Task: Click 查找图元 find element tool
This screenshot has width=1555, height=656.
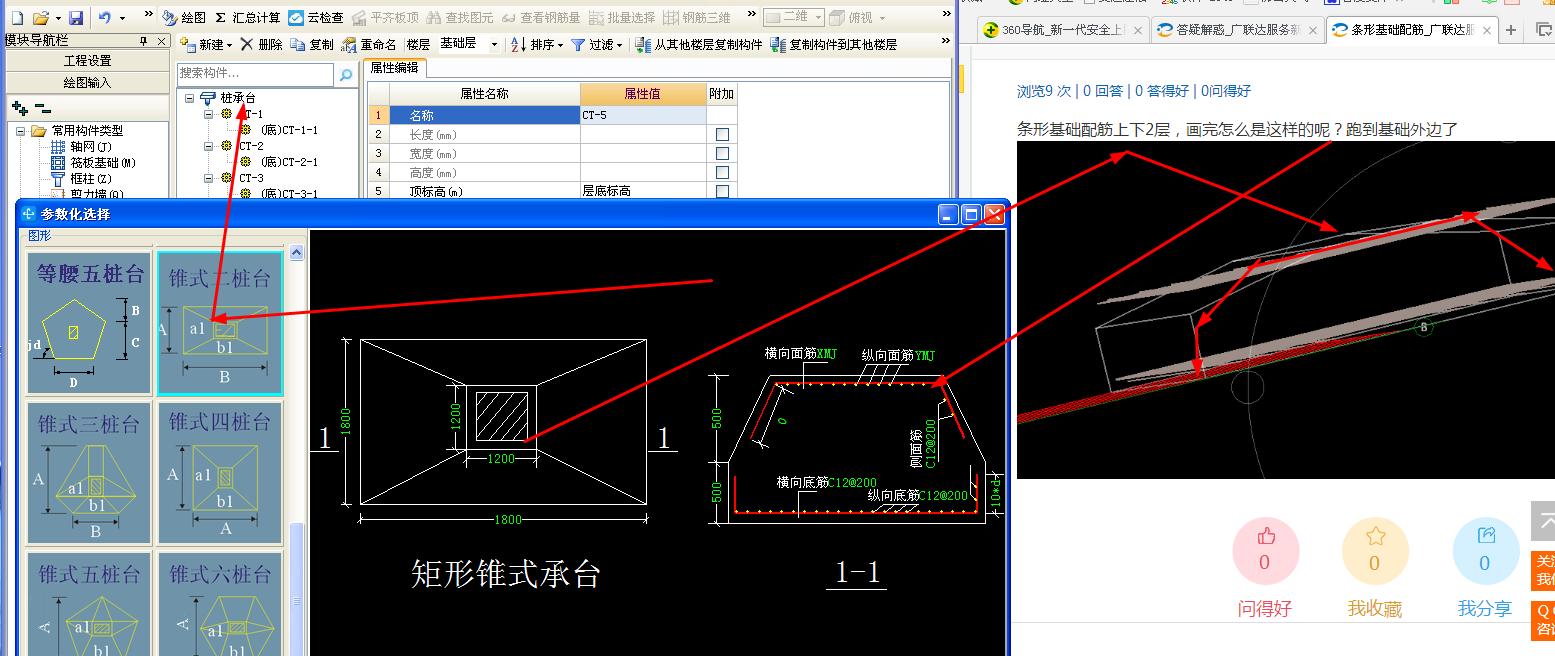Action: click(x=459, y=18)
